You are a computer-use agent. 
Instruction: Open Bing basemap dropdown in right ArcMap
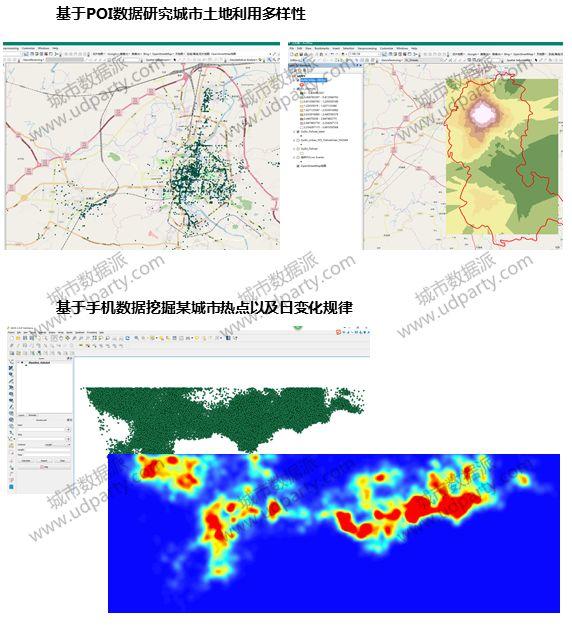click(x=507, y=54)
